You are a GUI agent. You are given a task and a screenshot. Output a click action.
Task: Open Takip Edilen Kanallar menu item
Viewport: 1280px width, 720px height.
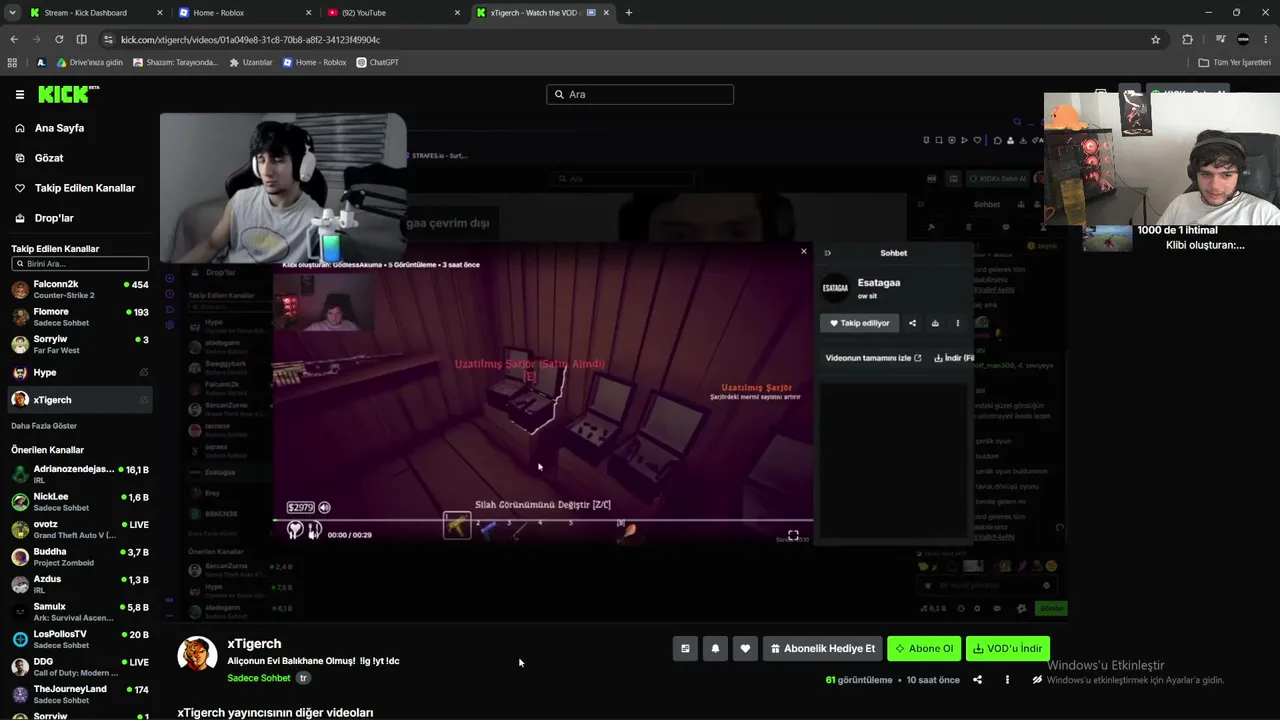click(x=85, y=188)
